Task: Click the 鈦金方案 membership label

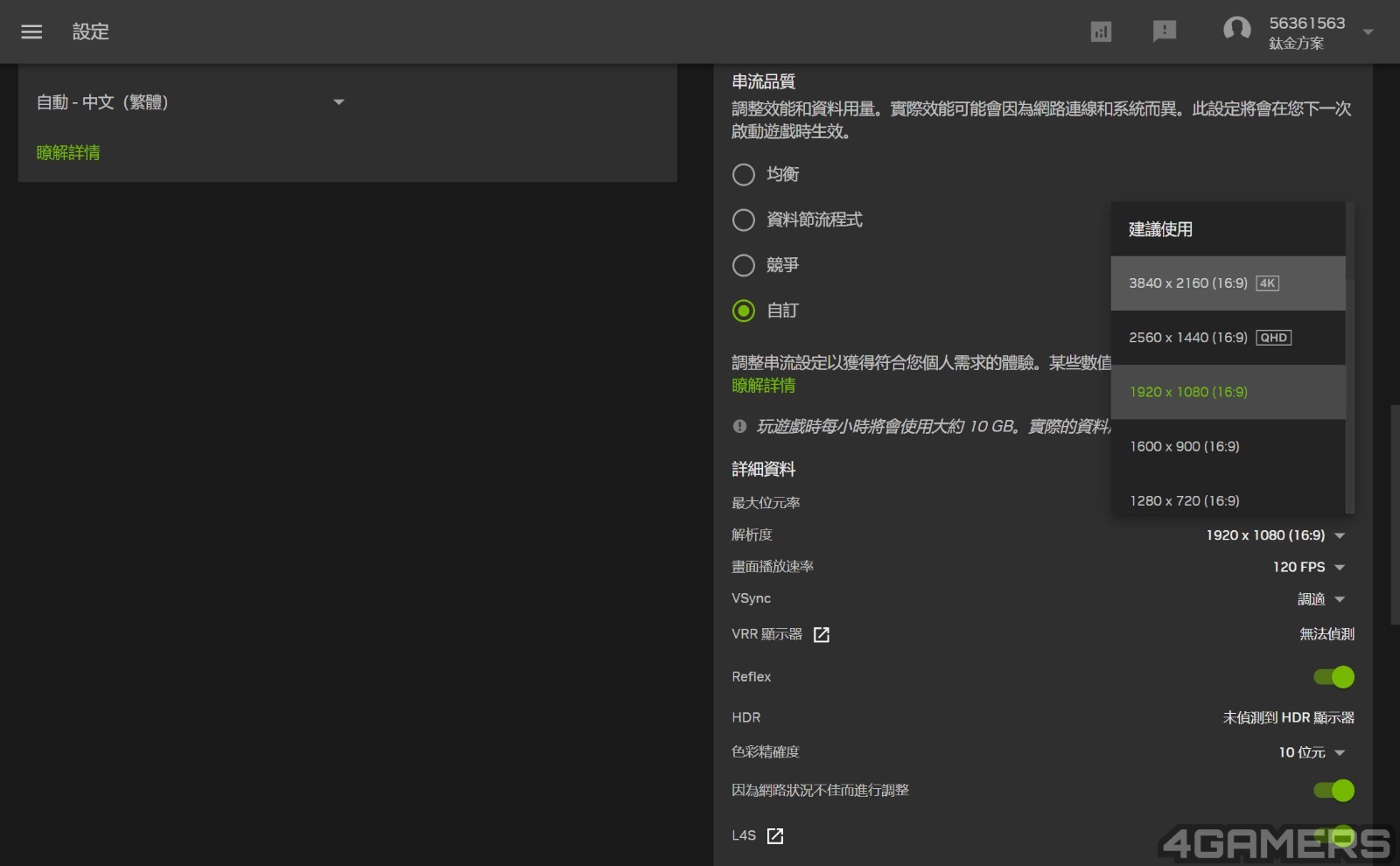Action: tap(1296, 44)
